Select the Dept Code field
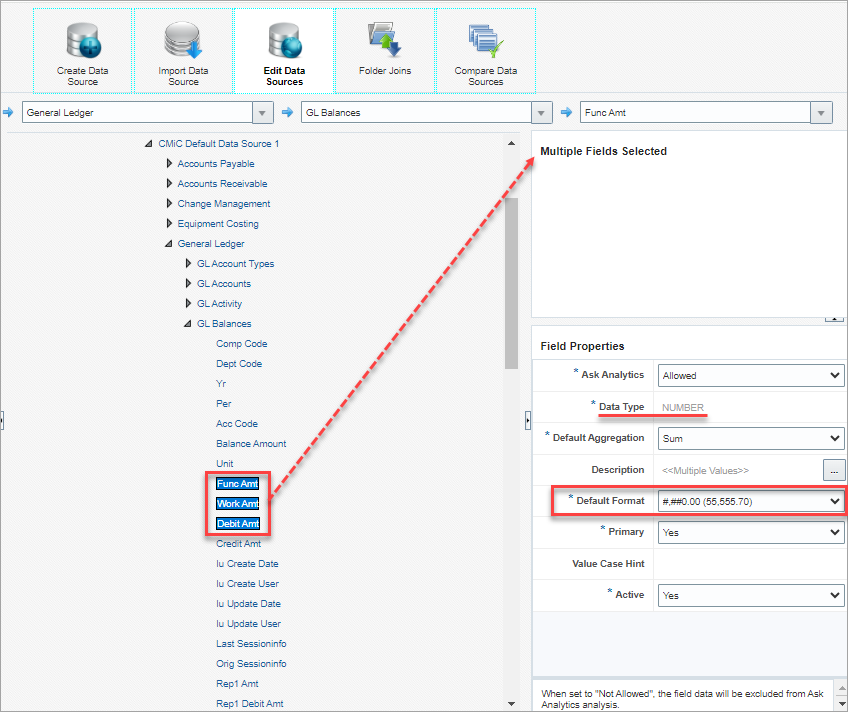This screenshot has height=712, width=848. pos(239,364)
